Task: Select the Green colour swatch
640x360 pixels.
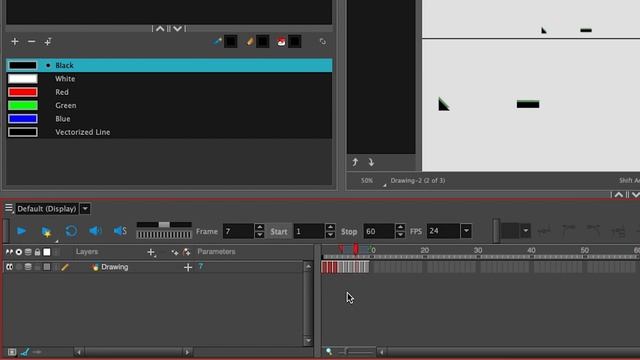Action: 23,105
